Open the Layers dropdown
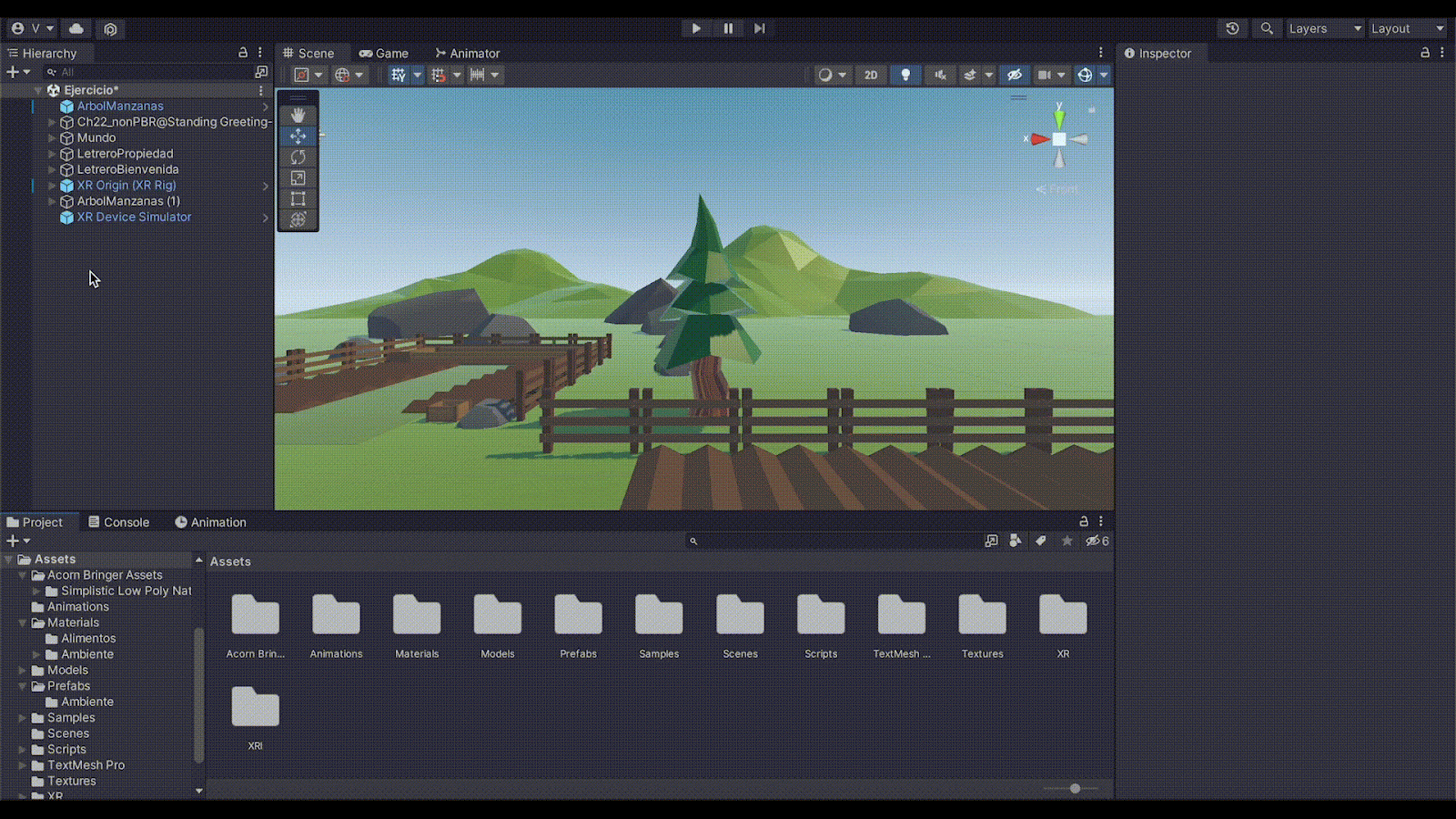The image size is (1456, 819). pyautogui.click(x=1324, y=28)
